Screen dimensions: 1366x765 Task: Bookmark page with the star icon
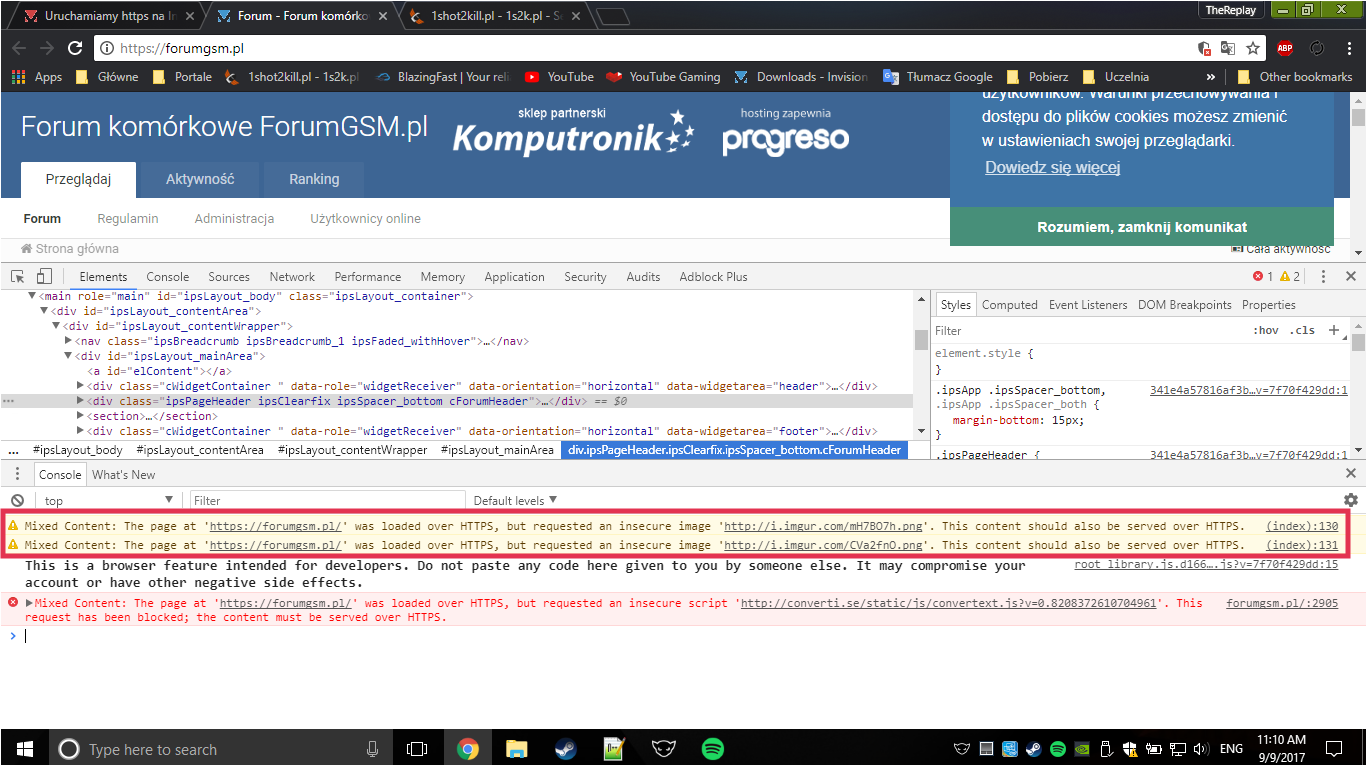pyautogui.click(x=1253, y=48)
